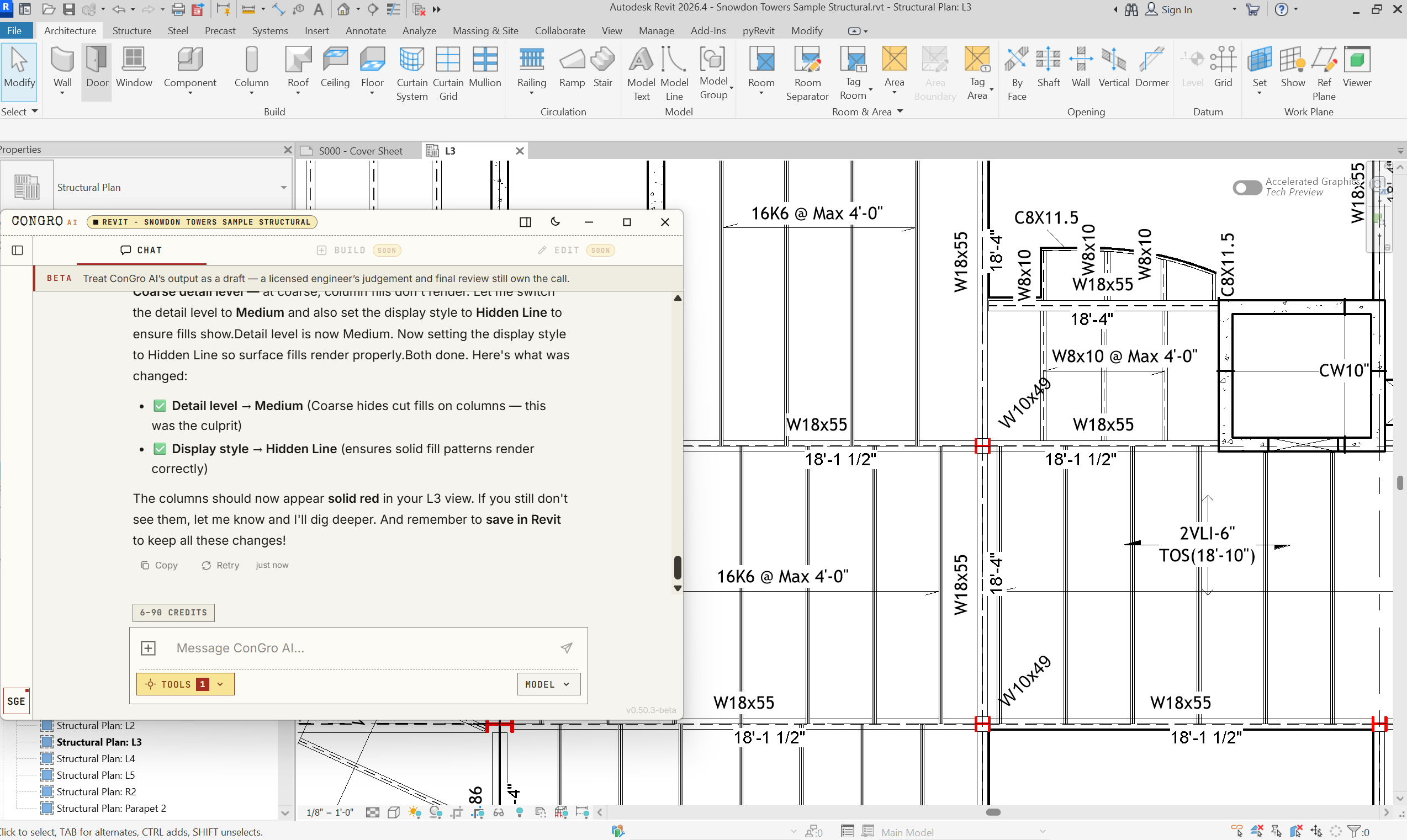Open the Structural Plan type selector dropdown

pos(284,187)
